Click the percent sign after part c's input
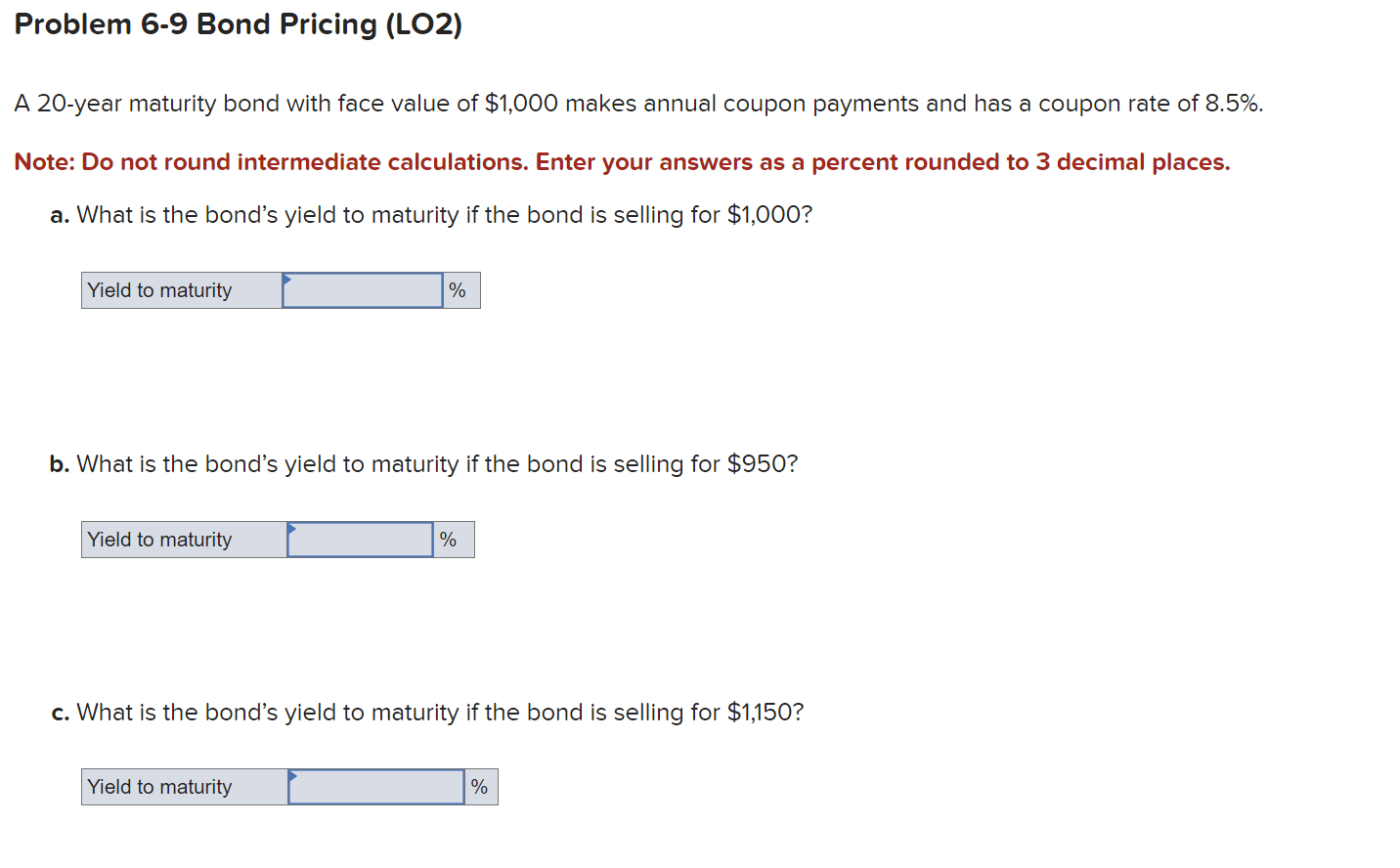The height and width of the screenshot is (868, 1400). [x=477, y=786]
